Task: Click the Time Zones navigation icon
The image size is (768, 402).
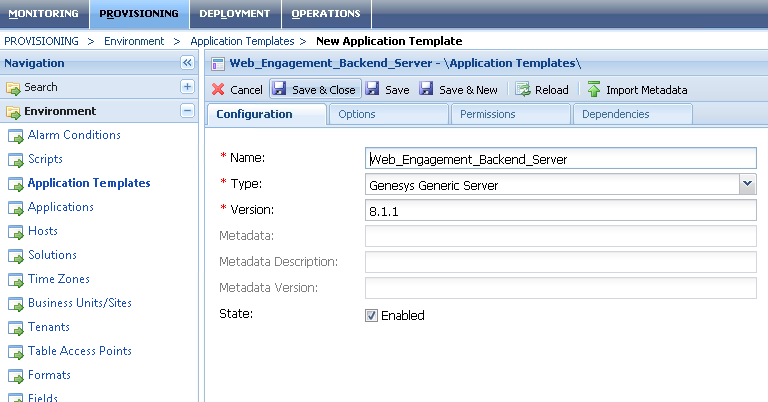Action: point(16,279)
